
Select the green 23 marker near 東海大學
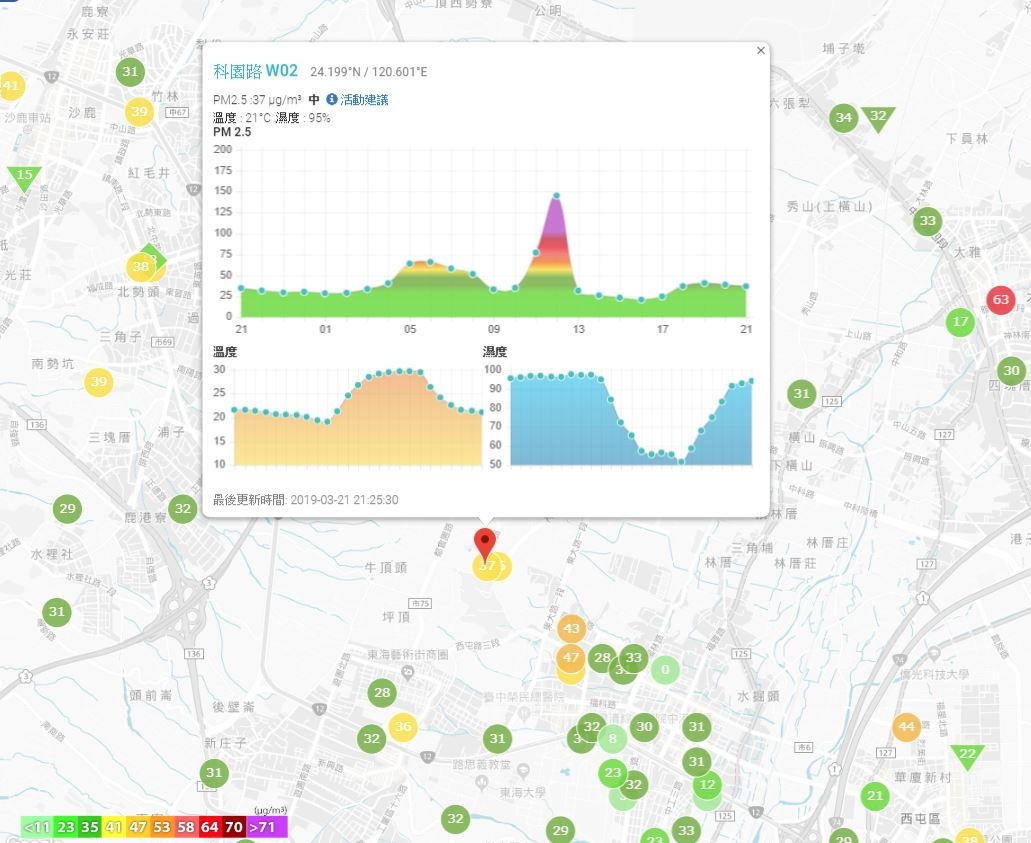(x=613, y=773)
